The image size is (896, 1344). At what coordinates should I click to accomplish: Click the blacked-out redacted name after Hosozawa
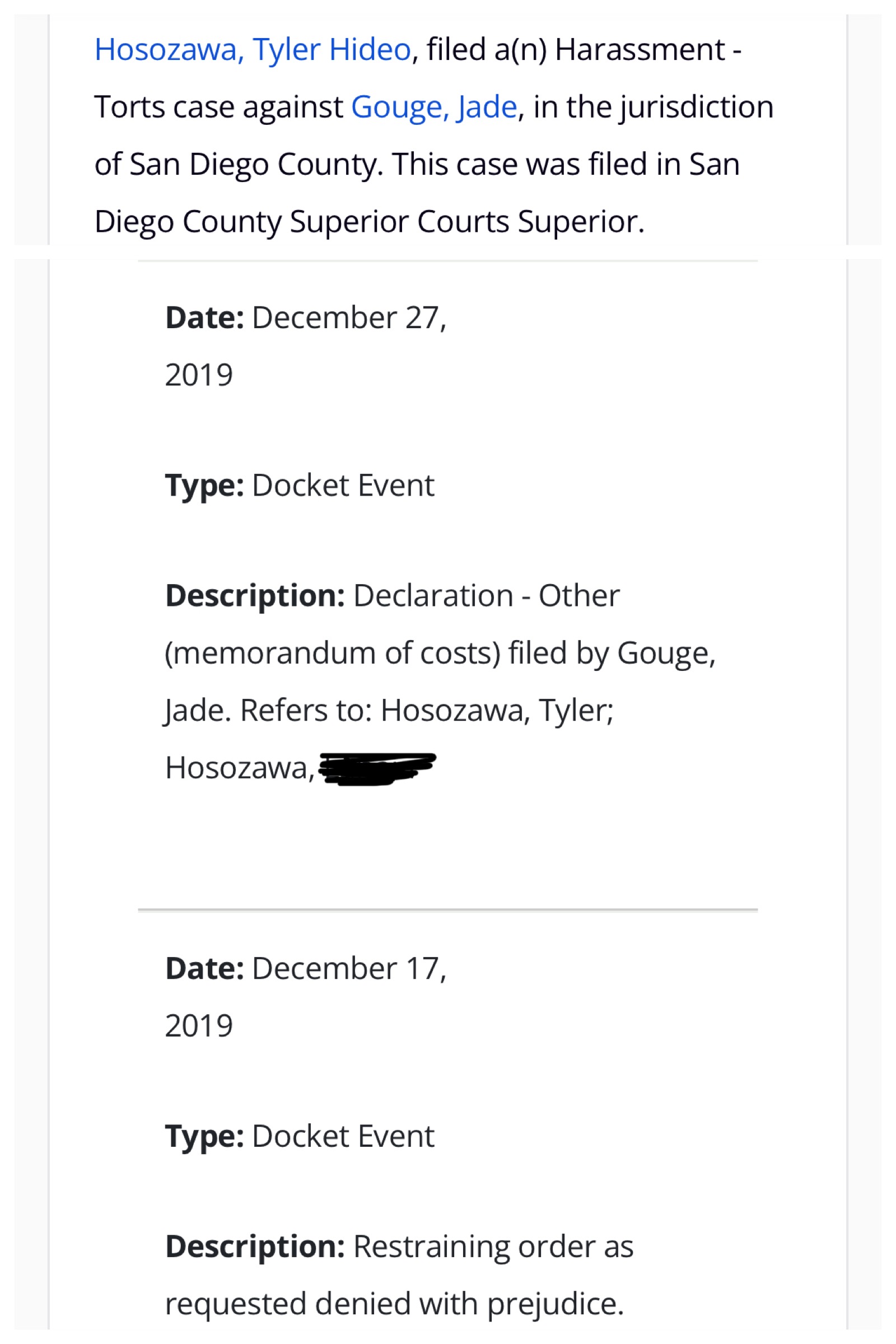(x=377, y=769)
